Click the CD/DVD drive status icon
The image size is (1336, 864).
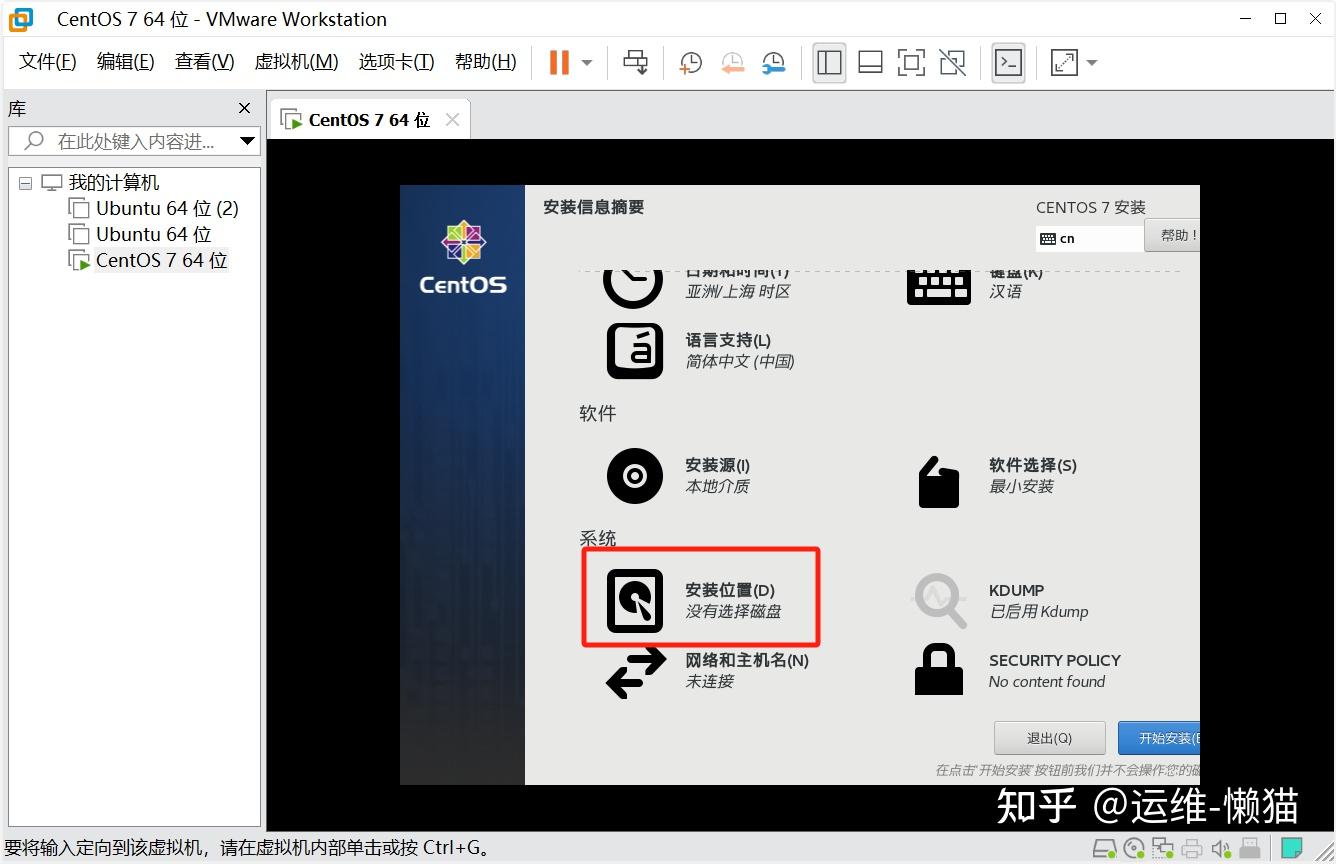[x=1134, y=849]
